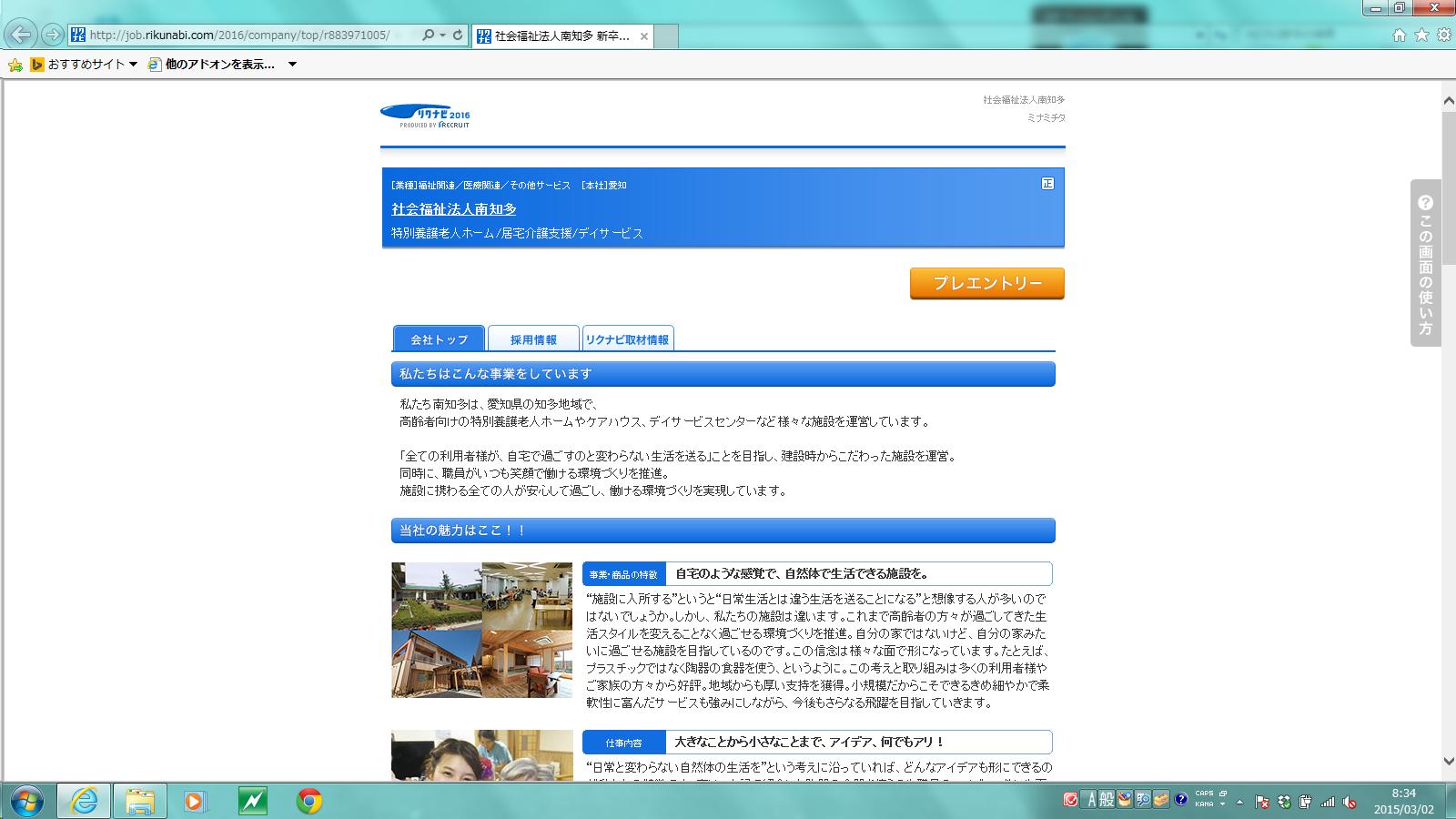This screenshot has width=1456, height=819.
Task: Click the search magnifier in address bar
Action: [429, 35]
